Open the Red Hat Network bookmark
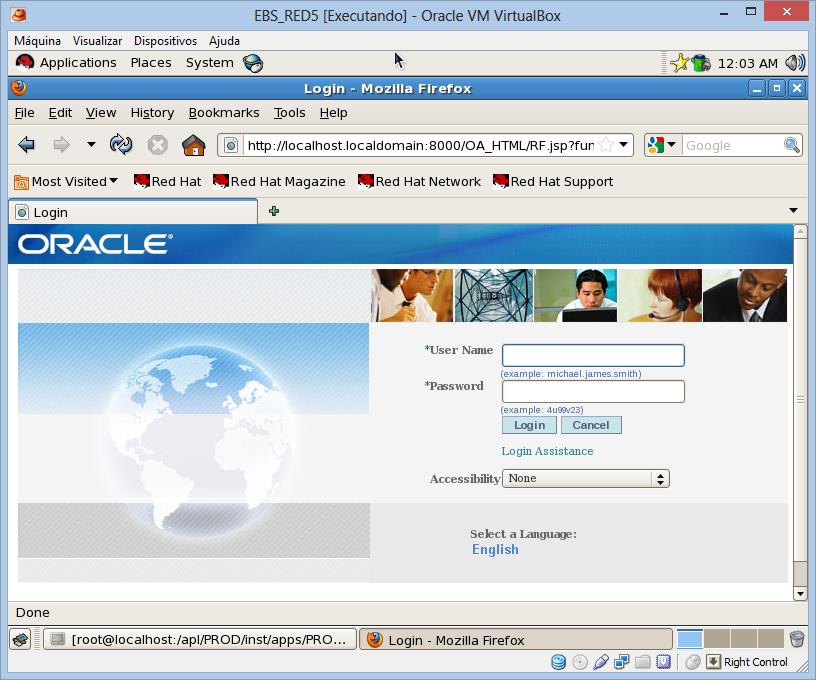The image size is (816, 680). click(419, 182)
